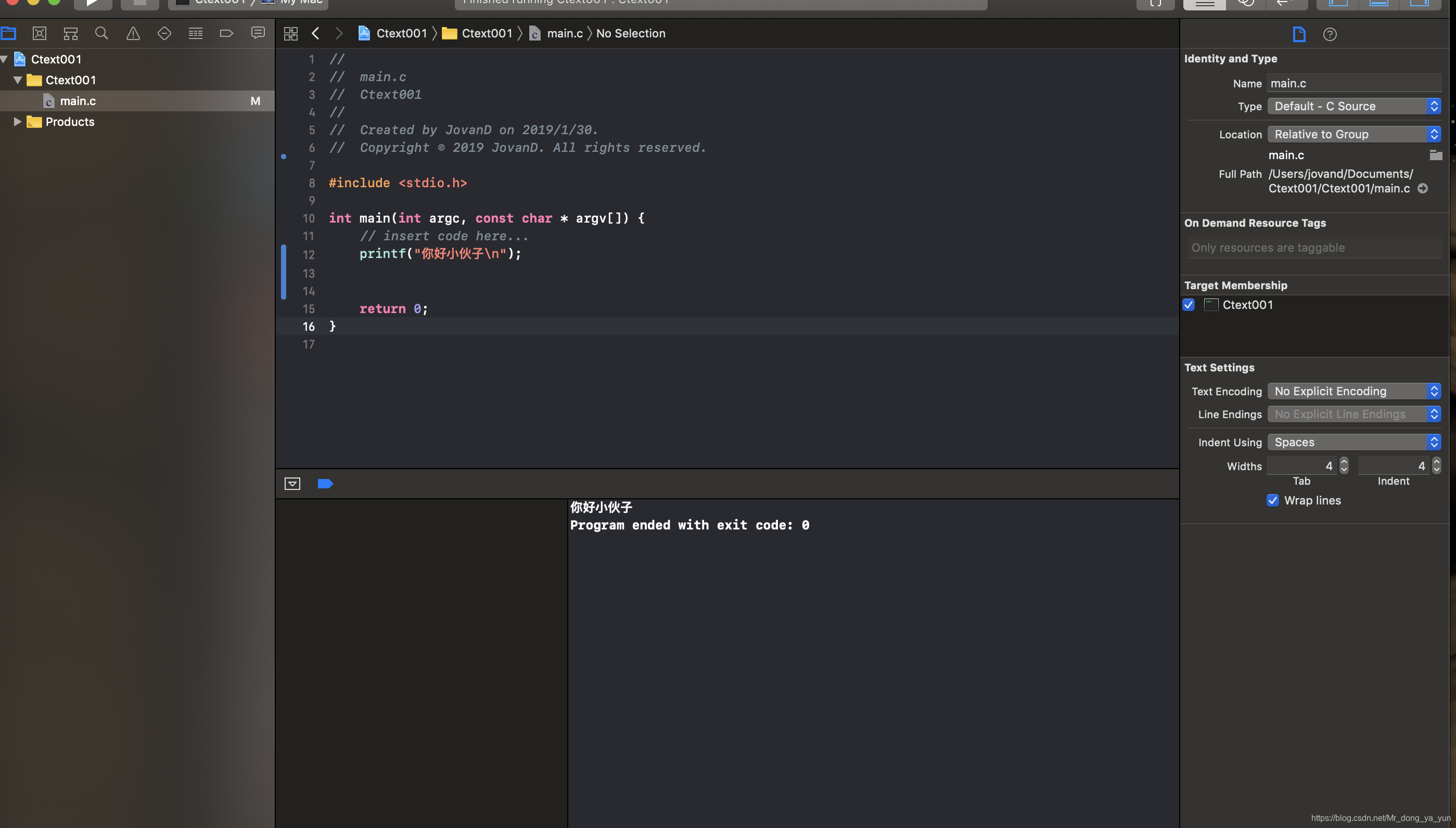1456x828 pixels.
Task: Open the related items grid menu
Action: click(291, 34)
